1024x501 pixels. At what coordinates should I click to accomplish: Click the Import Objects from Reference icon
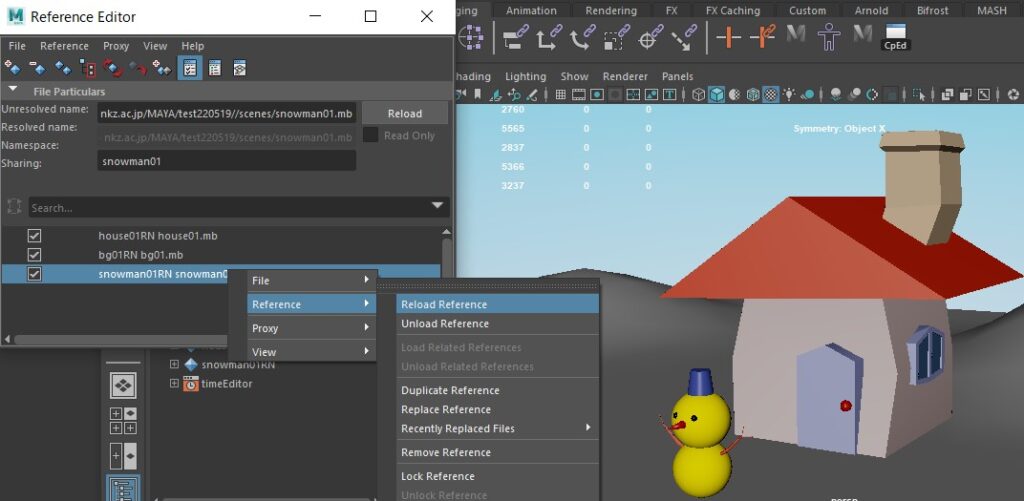[162, 67]
